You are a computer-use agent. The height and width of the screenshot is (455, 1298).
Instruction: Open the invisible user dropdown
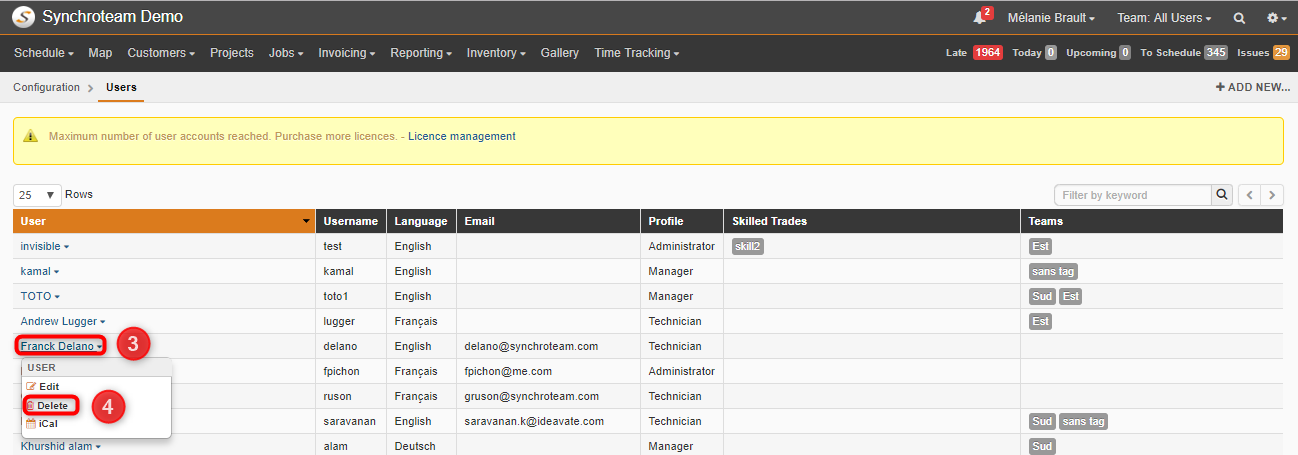pos(45,246)
